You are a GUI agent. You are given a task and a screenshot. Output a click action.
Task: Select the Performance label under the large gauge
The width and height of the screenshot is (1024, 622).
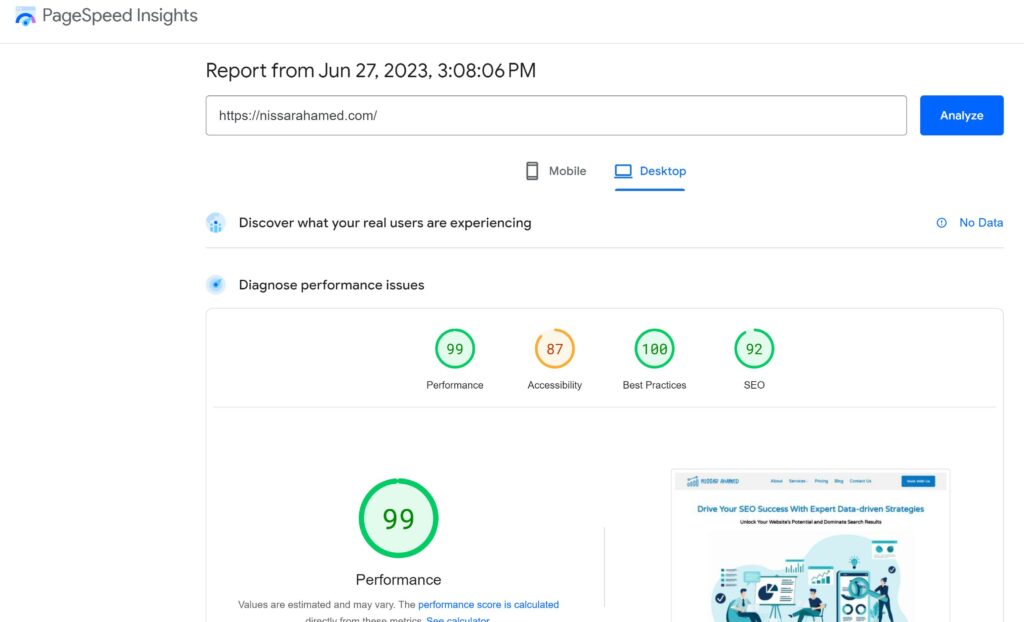pyautogui.click(x=398, y=579)
